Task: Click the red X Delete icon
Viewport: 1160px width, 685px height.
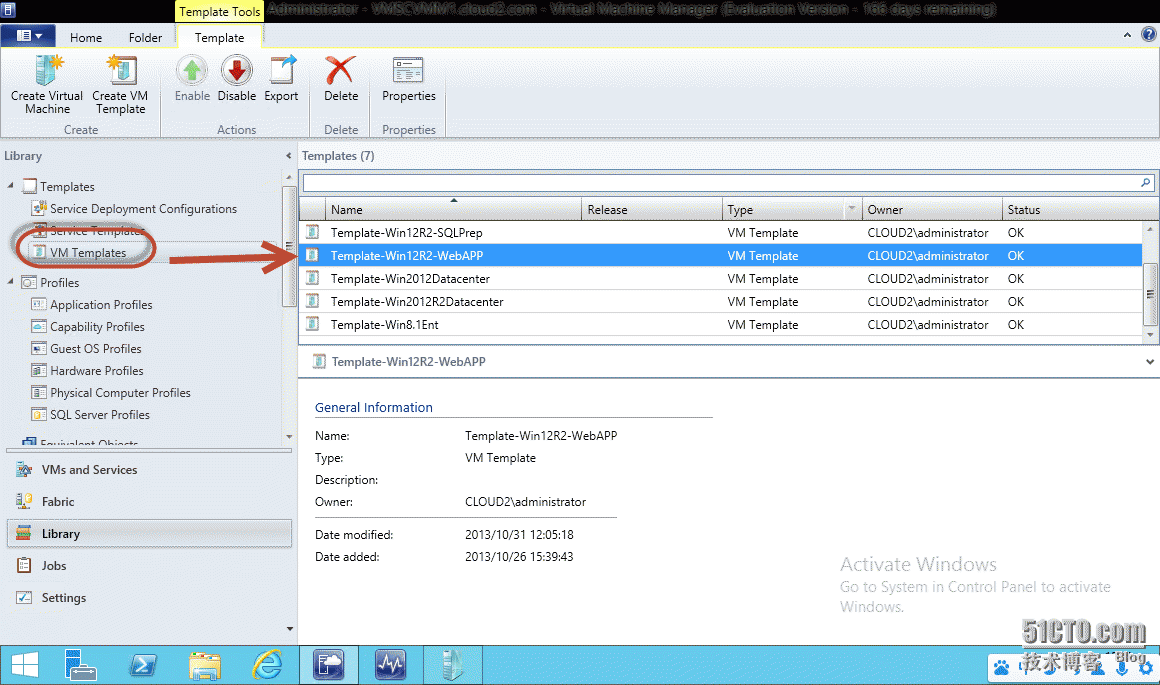Action: tap(340, 70)
